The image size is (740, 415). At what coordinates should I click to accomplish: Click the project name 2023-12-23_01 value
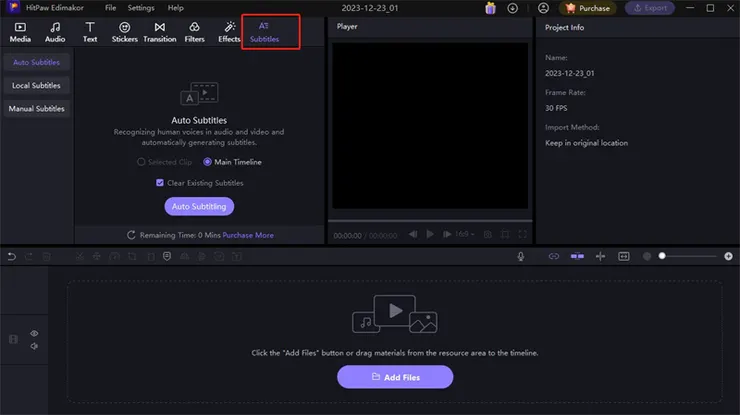tap(570, 73)
